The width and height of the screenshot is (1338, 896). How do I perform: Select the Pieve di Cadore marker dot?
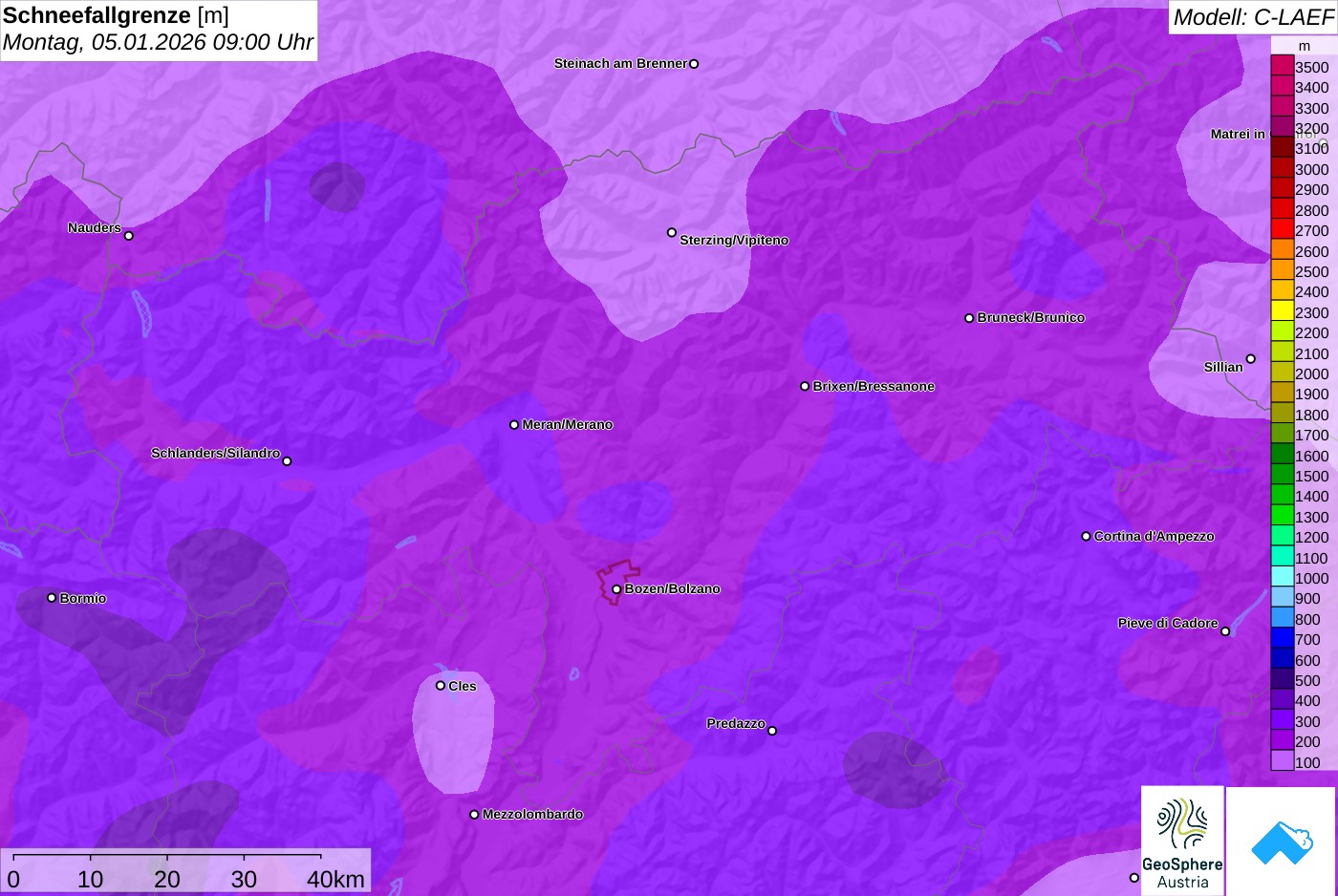click(x=1225, y=631)
